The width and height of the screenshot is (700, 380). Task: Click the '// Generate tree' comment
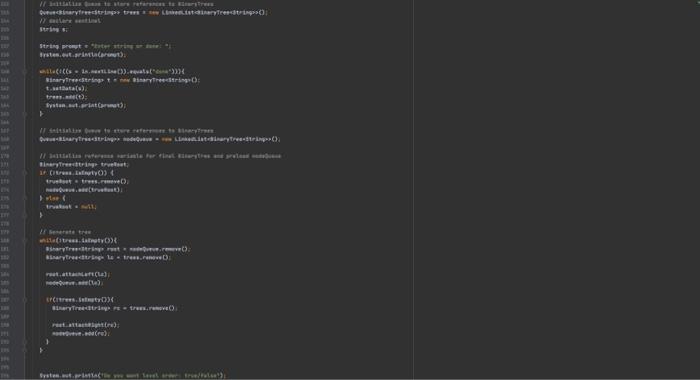click(65, 232)
